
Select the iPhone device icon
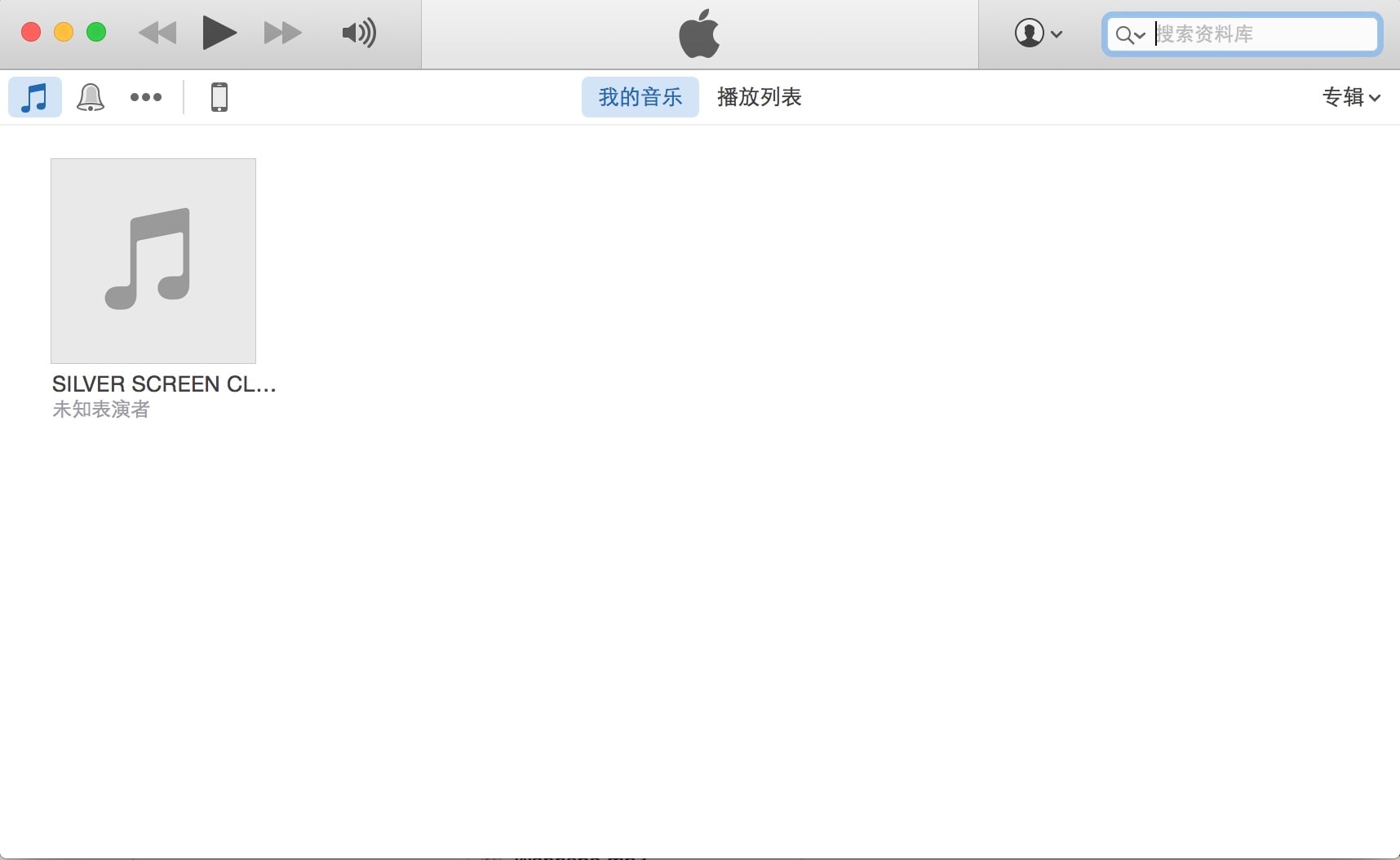pyautogui.click(x=219, y=97)
